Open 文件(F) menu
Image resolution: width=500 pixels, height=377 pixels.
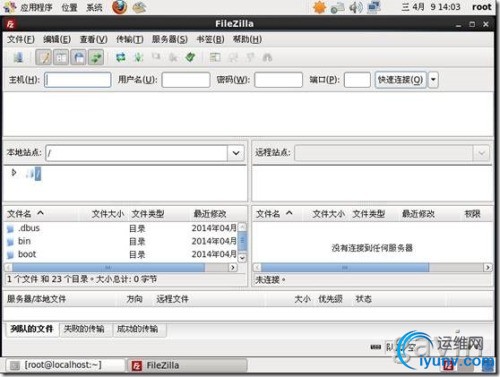coord(21,39)
